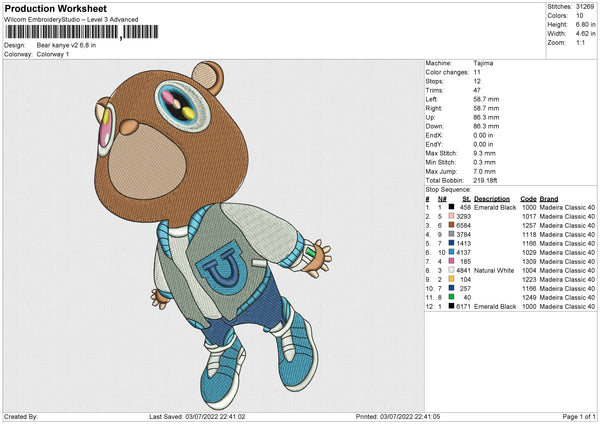The width and height of the screenshot is (600, 424).
Task: Click stitch count 257 in stop row 10
Action: coord(465,289)
